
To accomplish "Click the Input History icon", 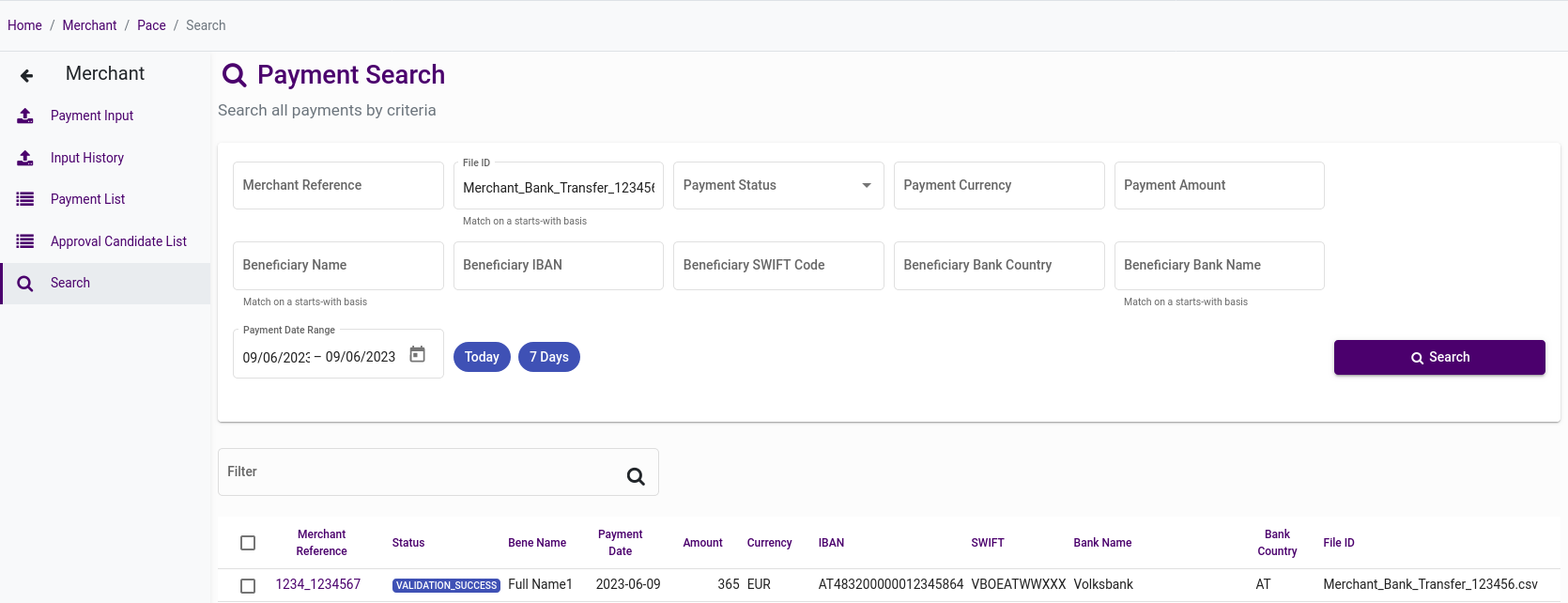I will tap(25, 158).
